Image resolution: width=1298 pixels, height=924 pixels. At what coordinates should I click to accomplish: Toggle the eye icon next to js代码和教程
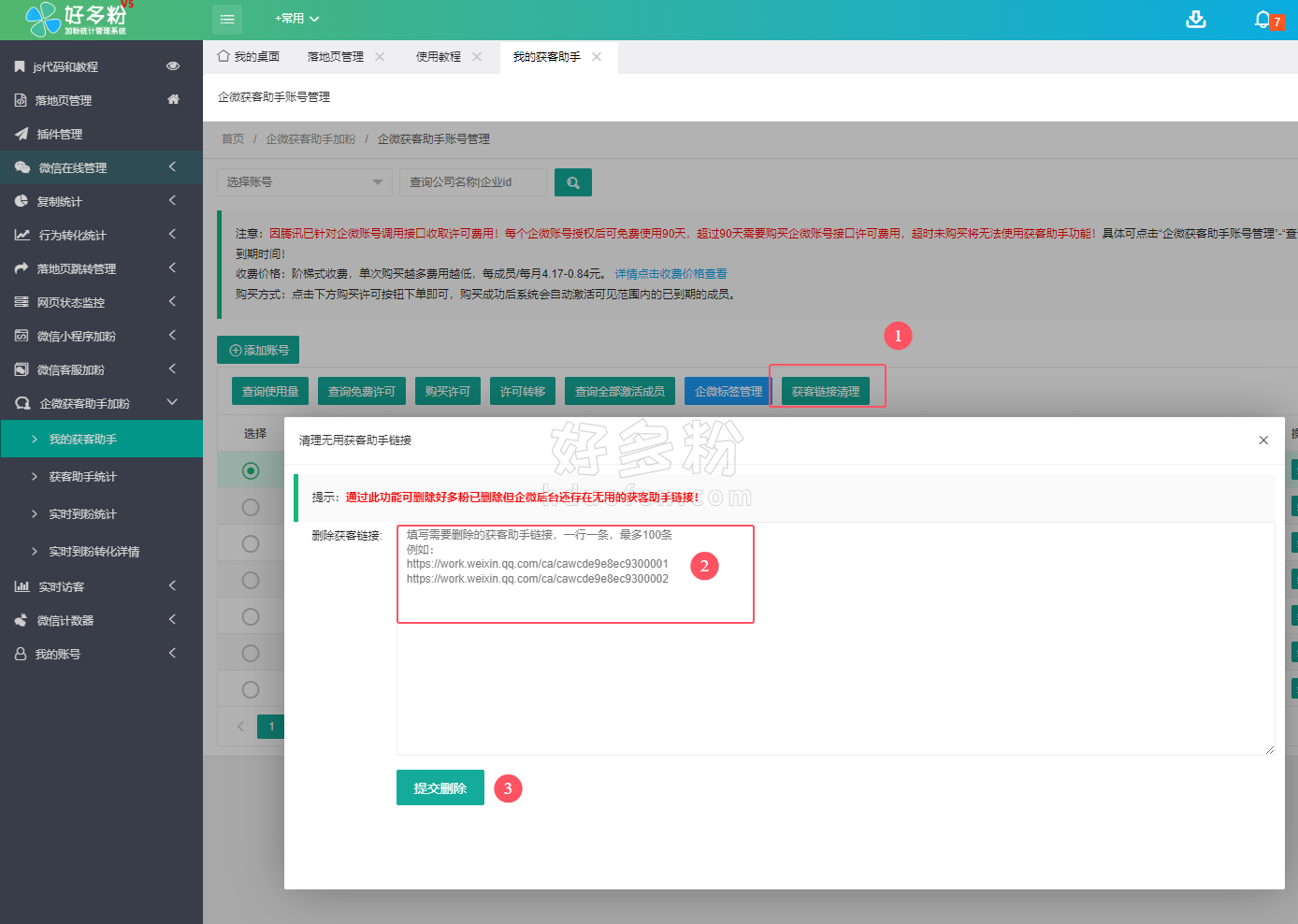click(x=173, y=65)
